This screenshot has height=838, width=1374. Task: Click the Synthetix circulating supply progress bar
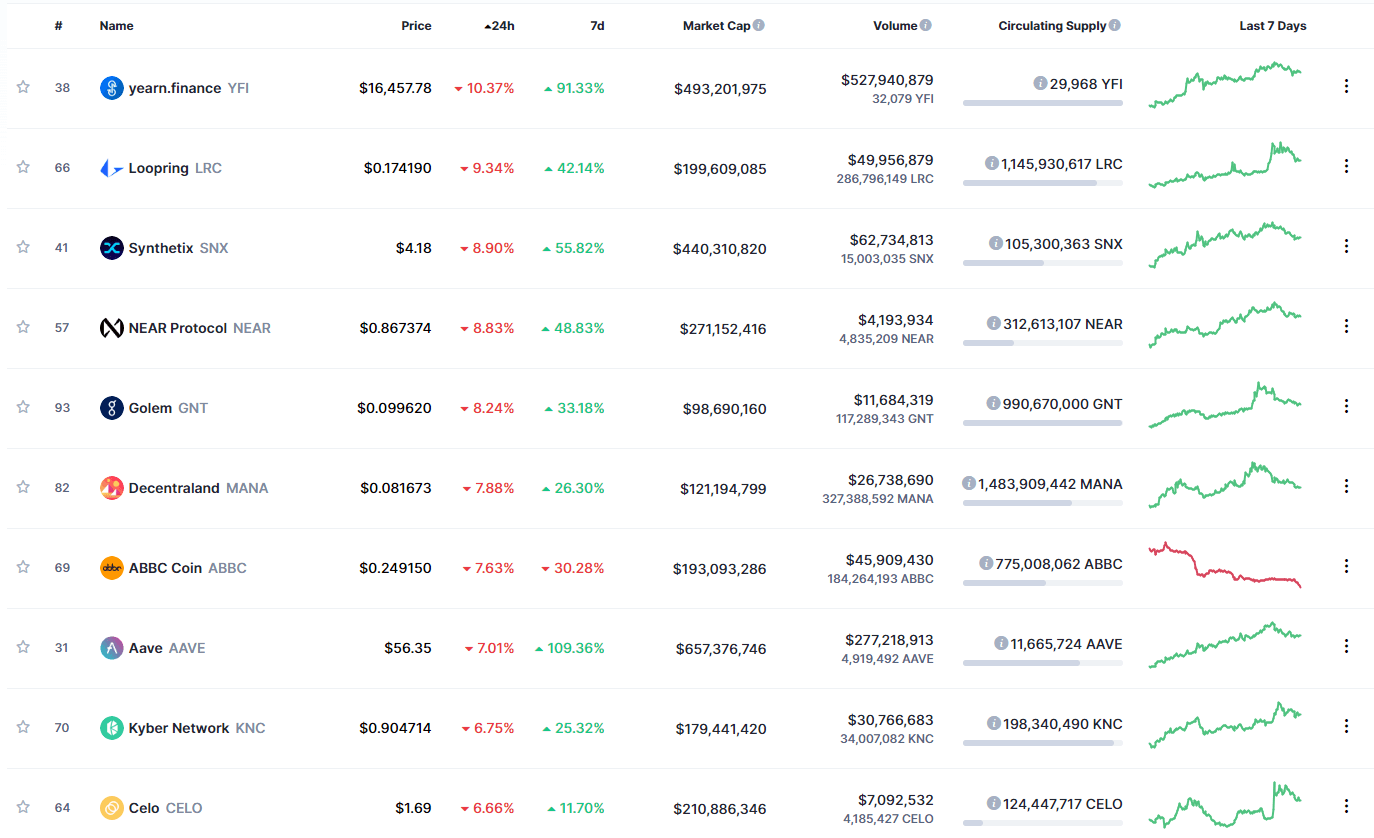pos(1043,263)
